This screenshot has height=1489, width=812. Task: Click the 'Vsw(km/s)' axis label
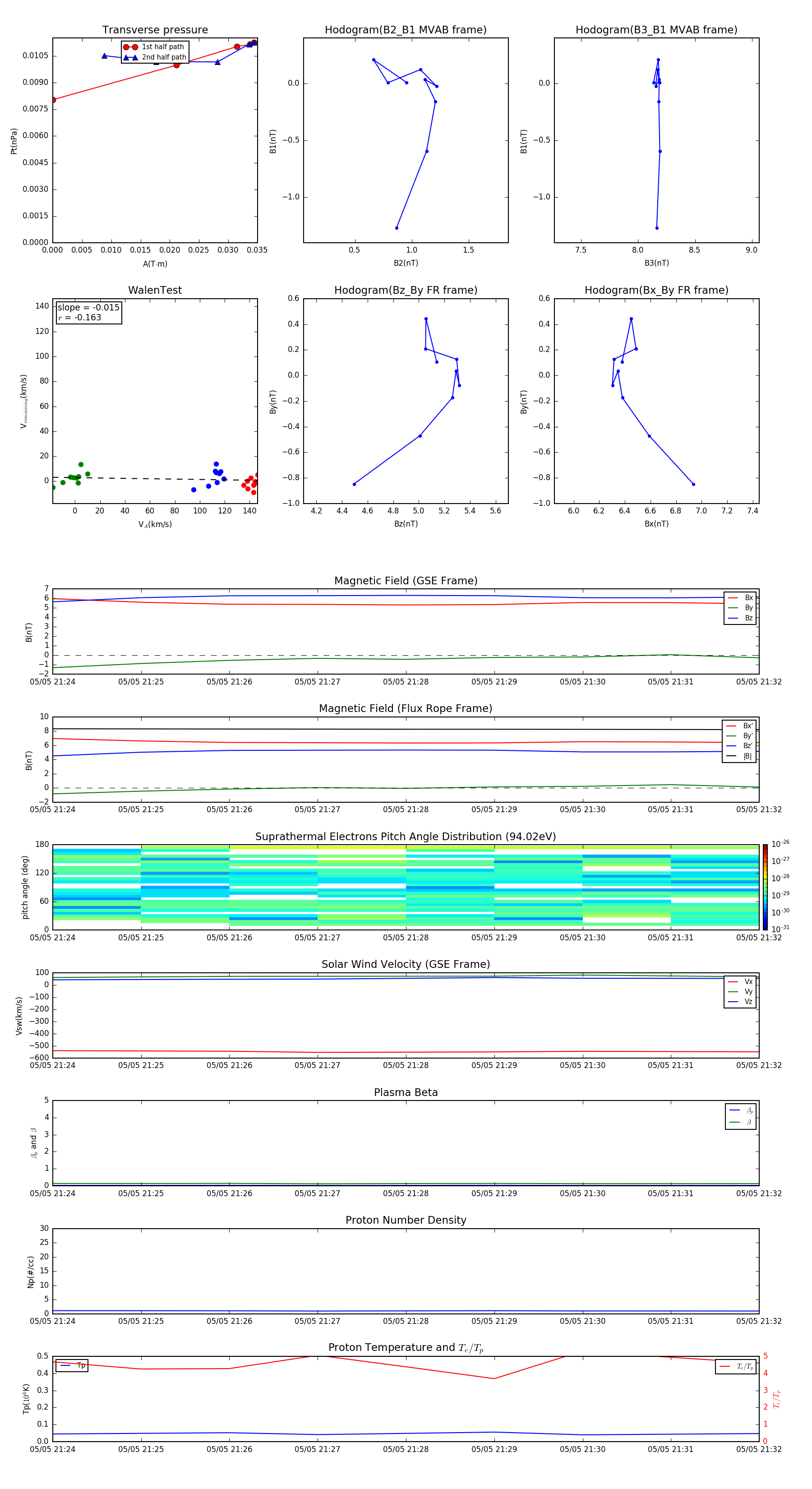click(x=18, y=1015)
